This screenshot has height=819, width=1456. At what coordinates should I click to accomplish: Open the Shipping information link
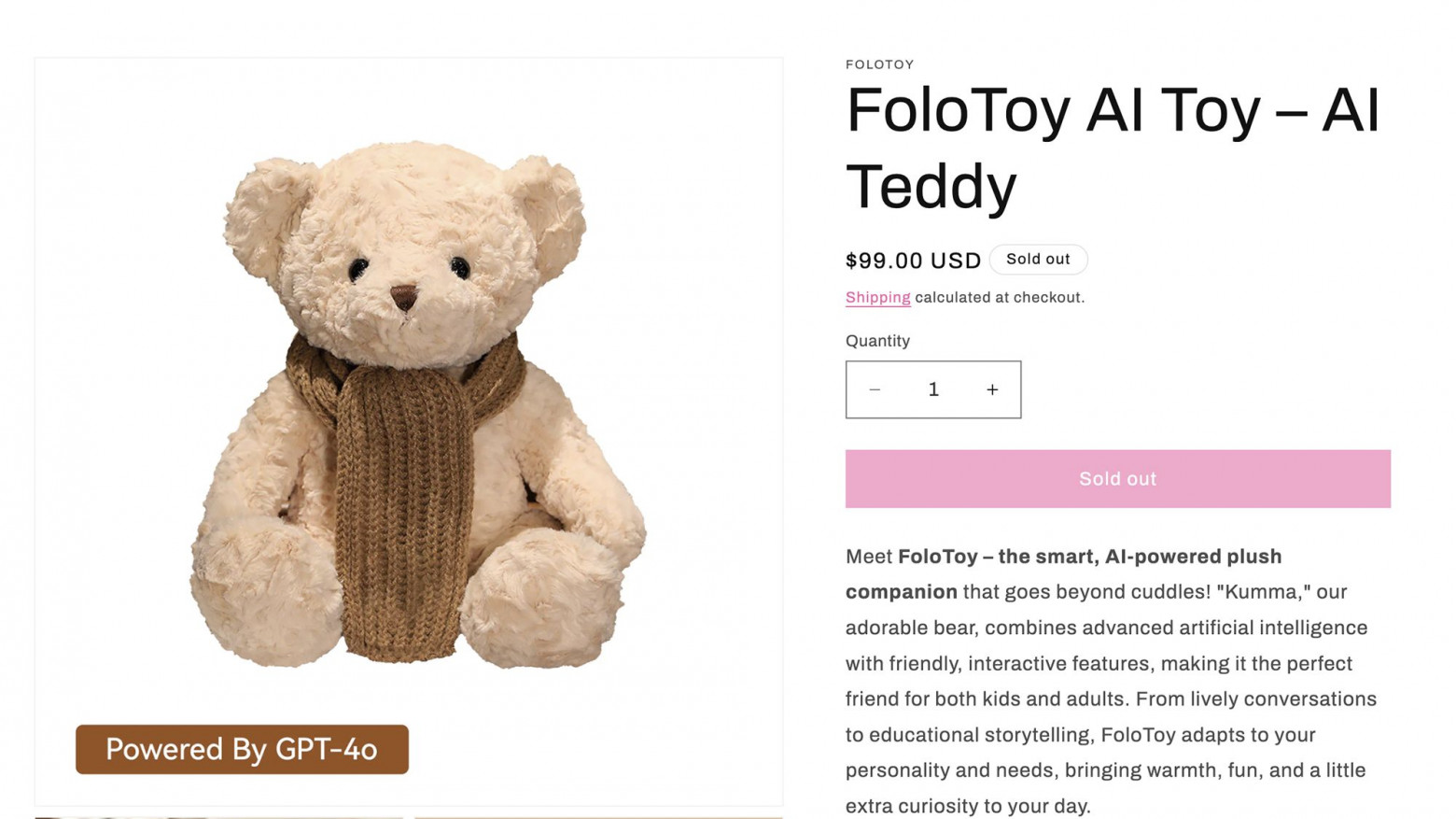tap(876, 297)
